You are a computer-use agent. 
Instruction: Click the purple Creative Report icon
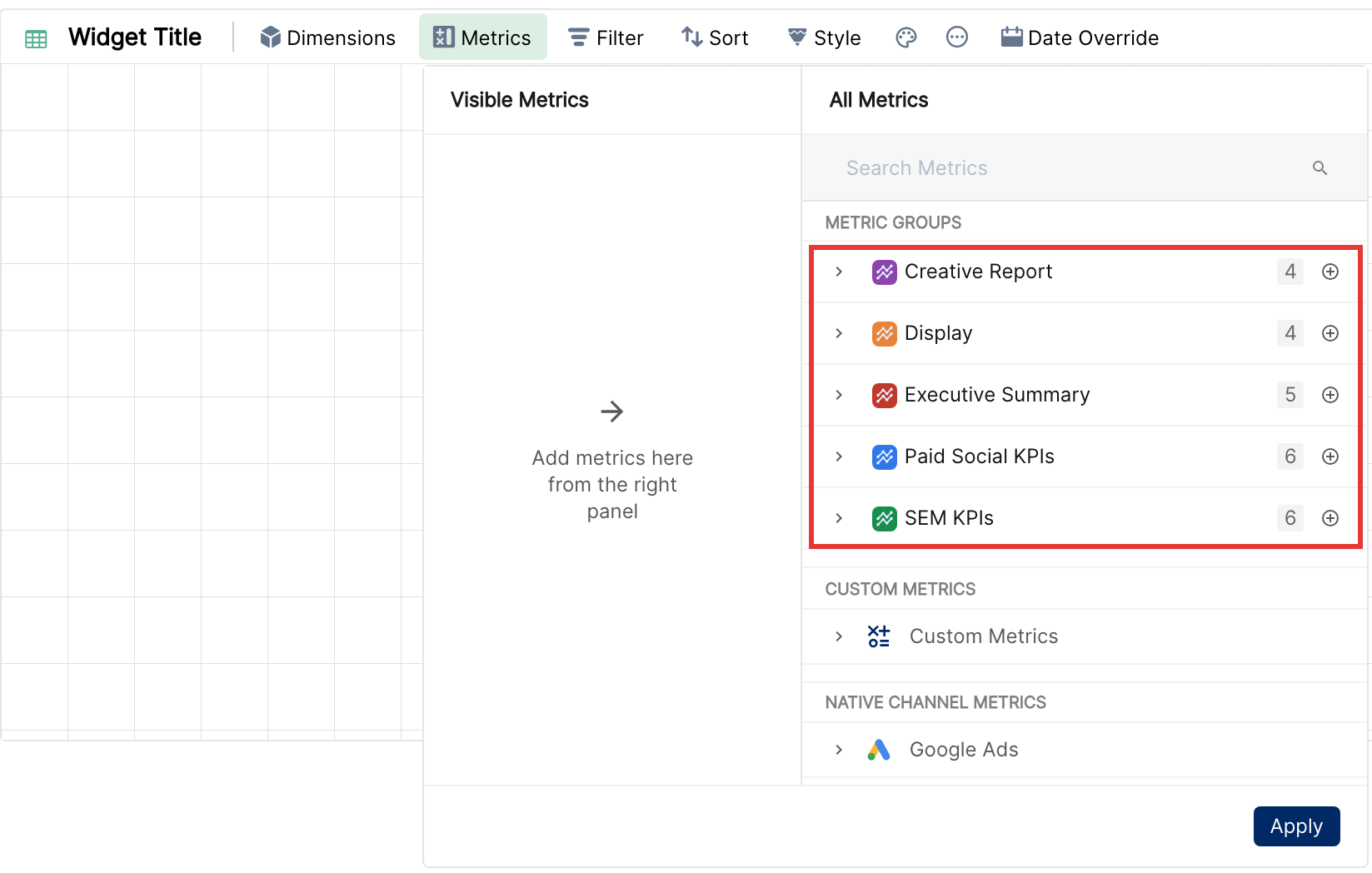tap(884, 272)
